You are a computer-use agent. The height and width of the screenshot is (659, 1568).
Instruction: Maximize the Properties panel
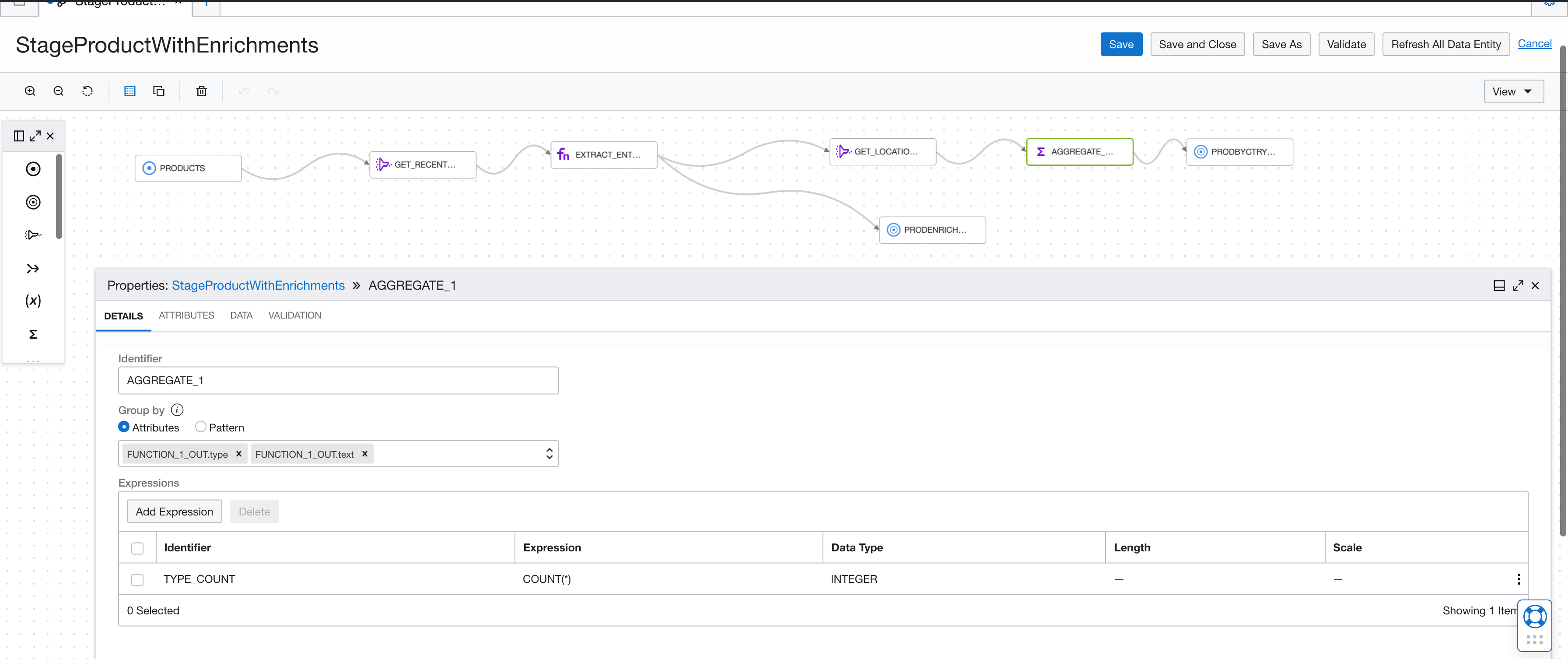click(x=1517, y=285)
